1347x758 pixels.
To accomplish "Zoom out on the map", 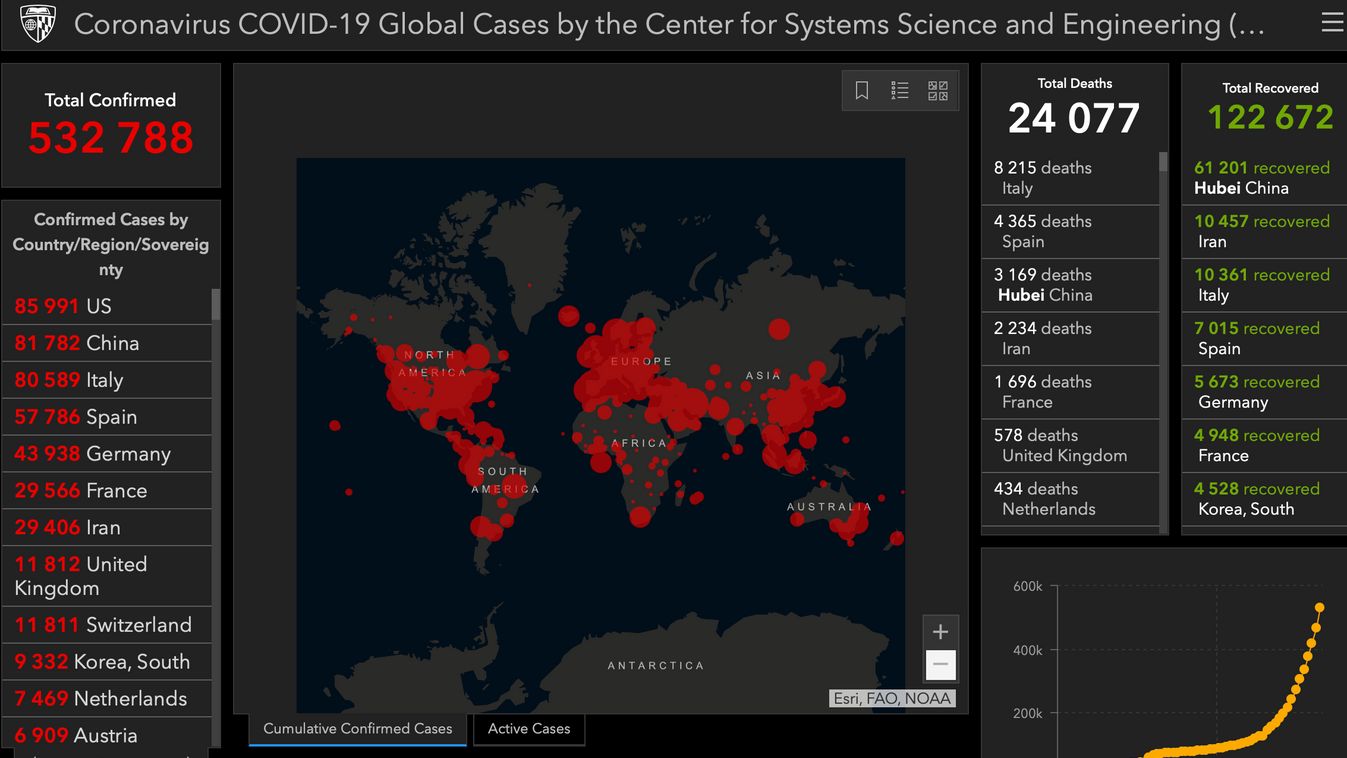I will [x=940, y=665].
